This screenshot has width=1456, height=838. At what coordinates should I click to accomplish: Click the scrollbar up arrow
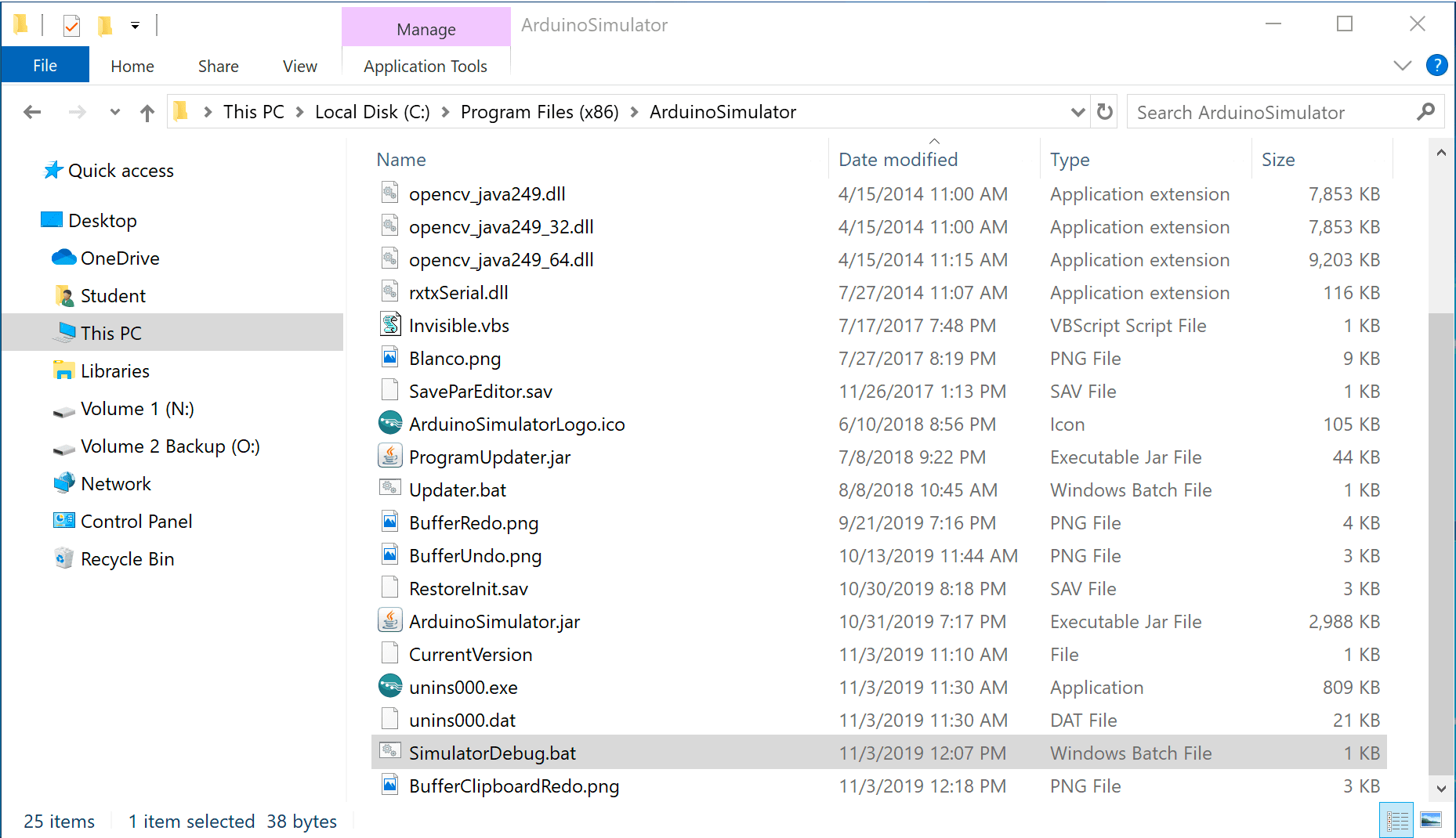[1441, 153]
